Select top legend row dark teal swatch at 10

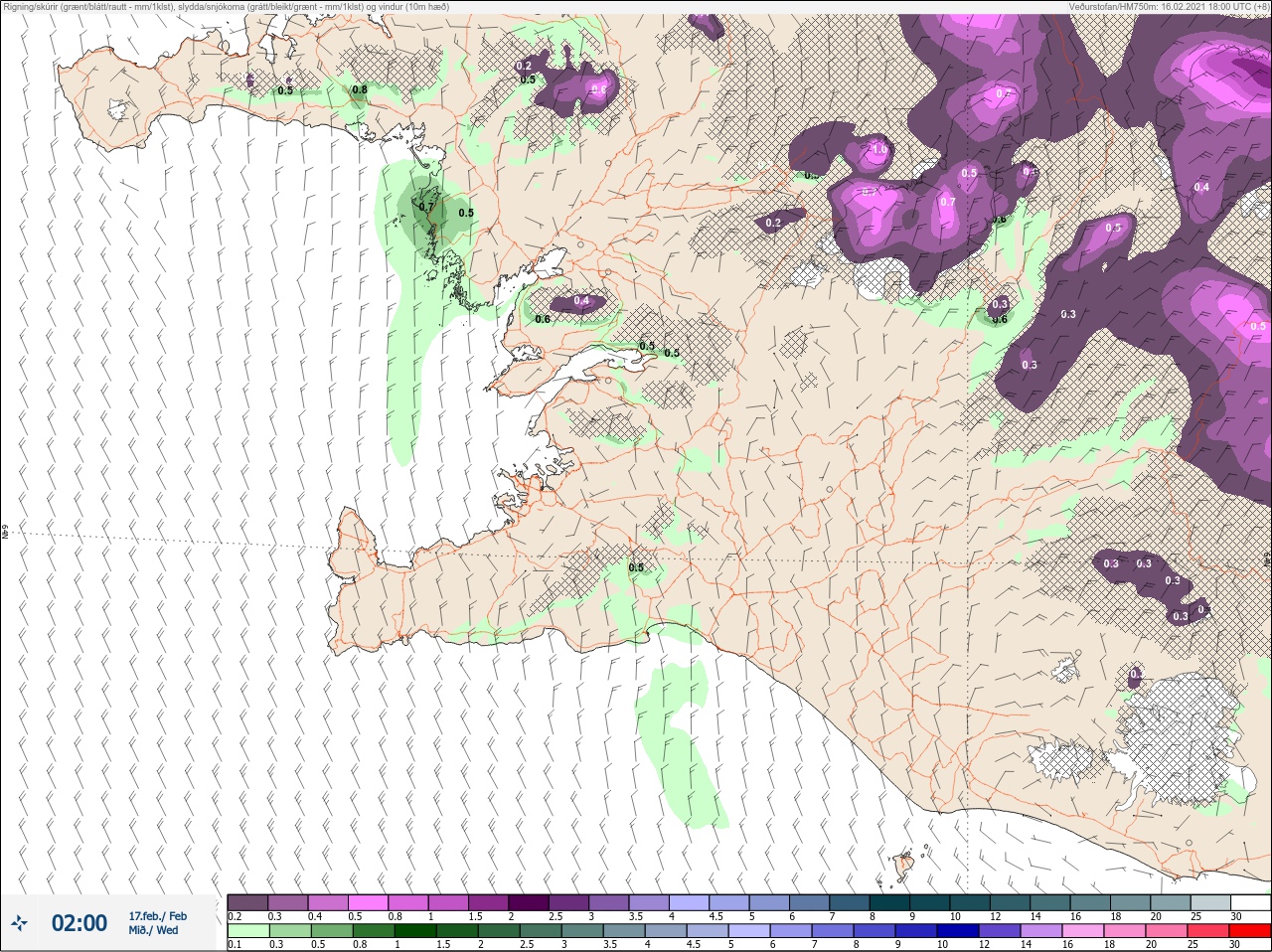(x=970, y=902)
